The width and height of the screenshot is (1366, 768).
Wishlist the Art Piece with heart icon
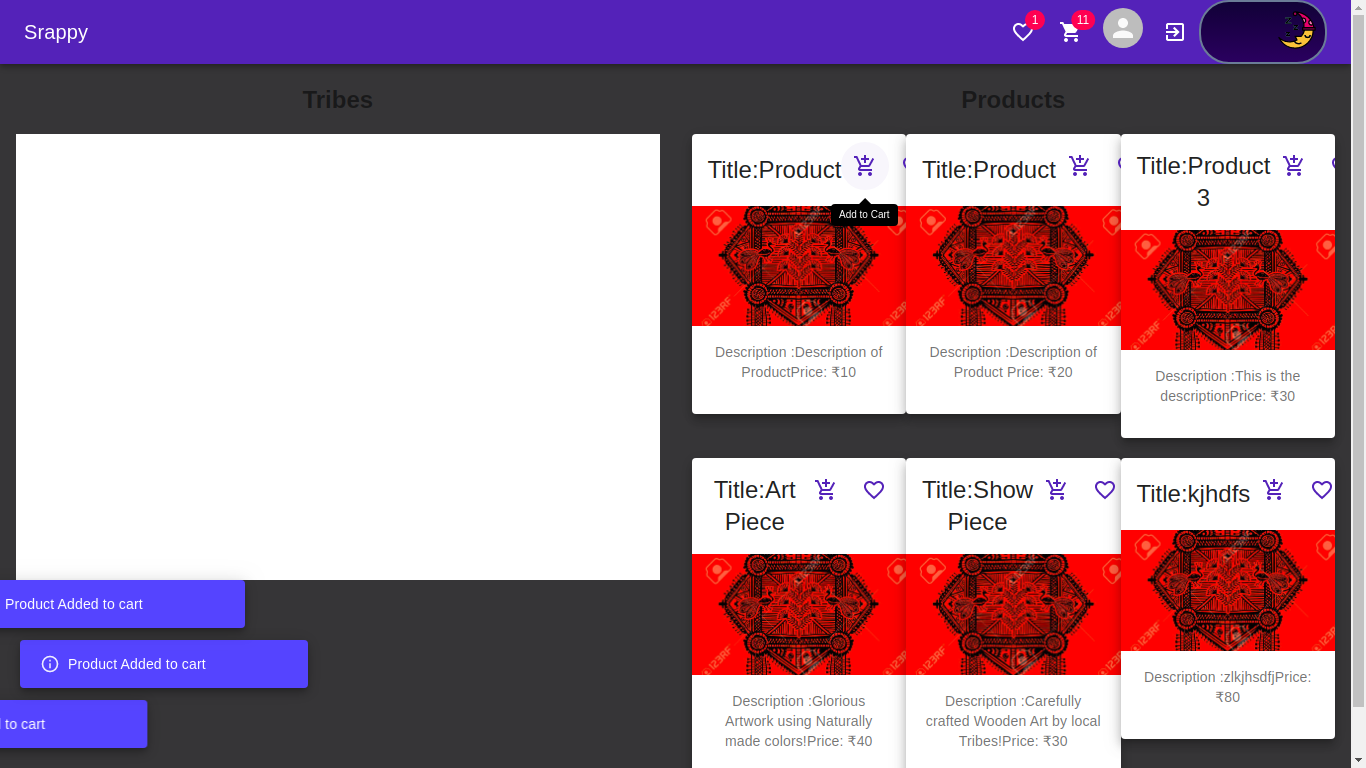[x=874, y=490]
